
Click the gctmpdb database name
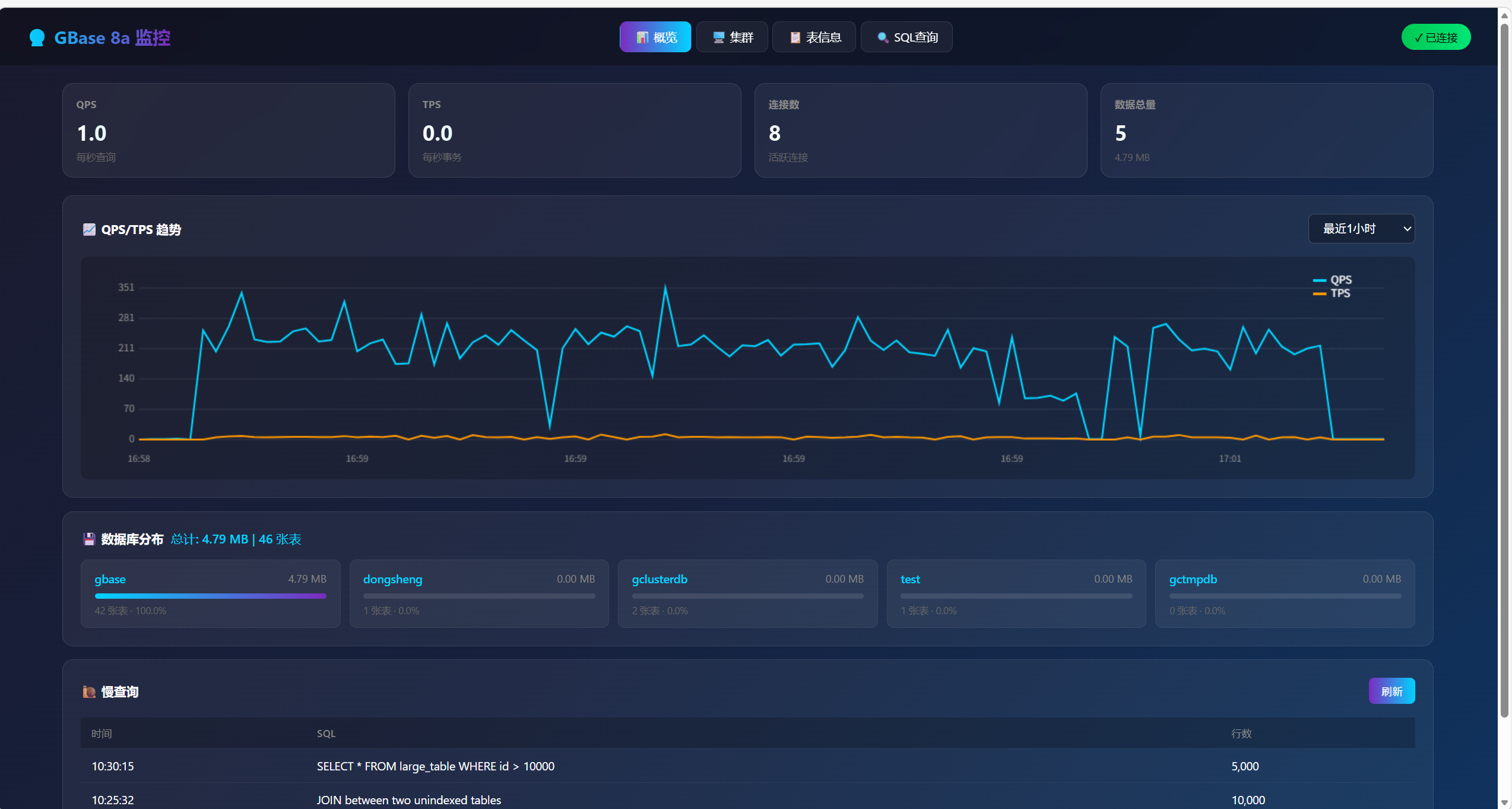1193,579
